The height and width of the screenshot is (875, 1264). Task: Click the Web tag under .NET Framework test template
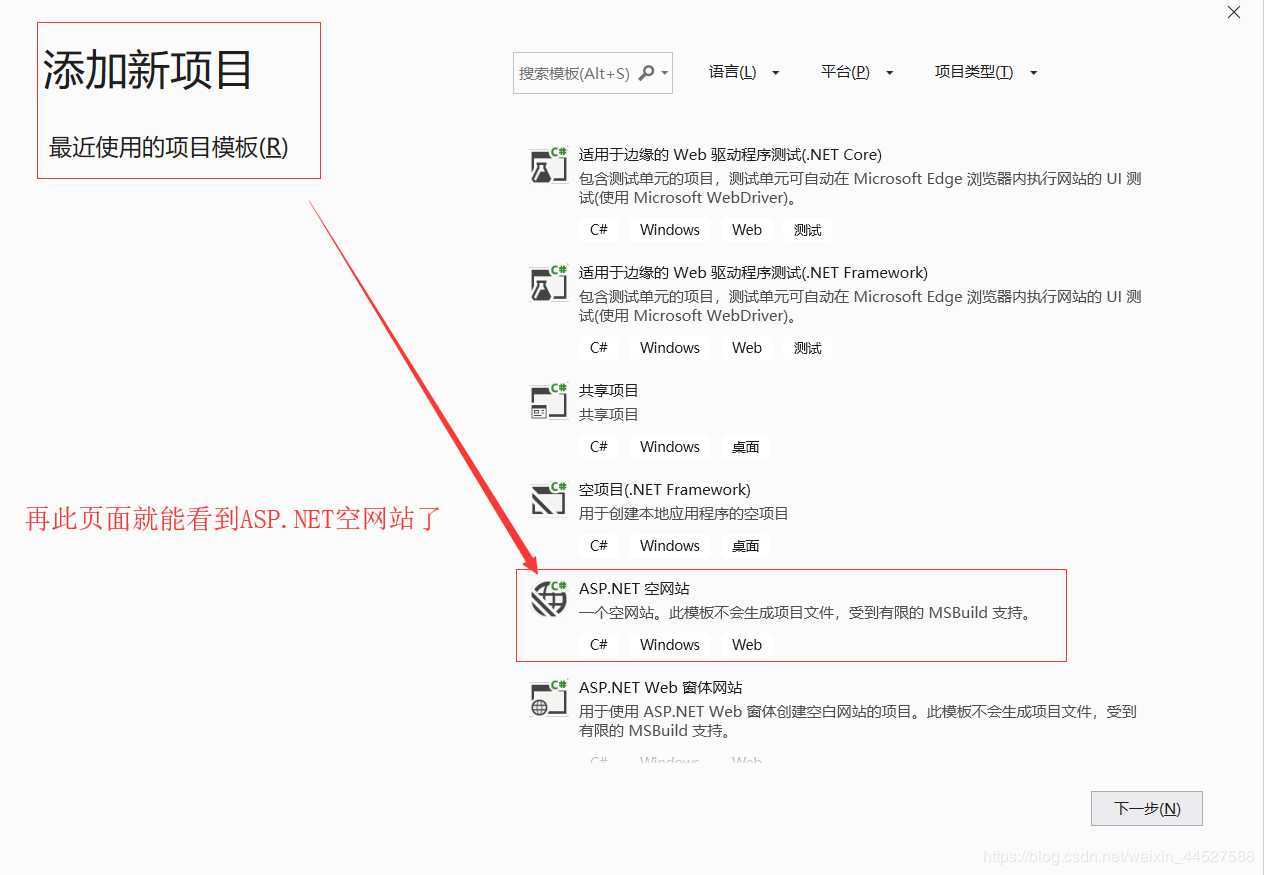point(747,348)
